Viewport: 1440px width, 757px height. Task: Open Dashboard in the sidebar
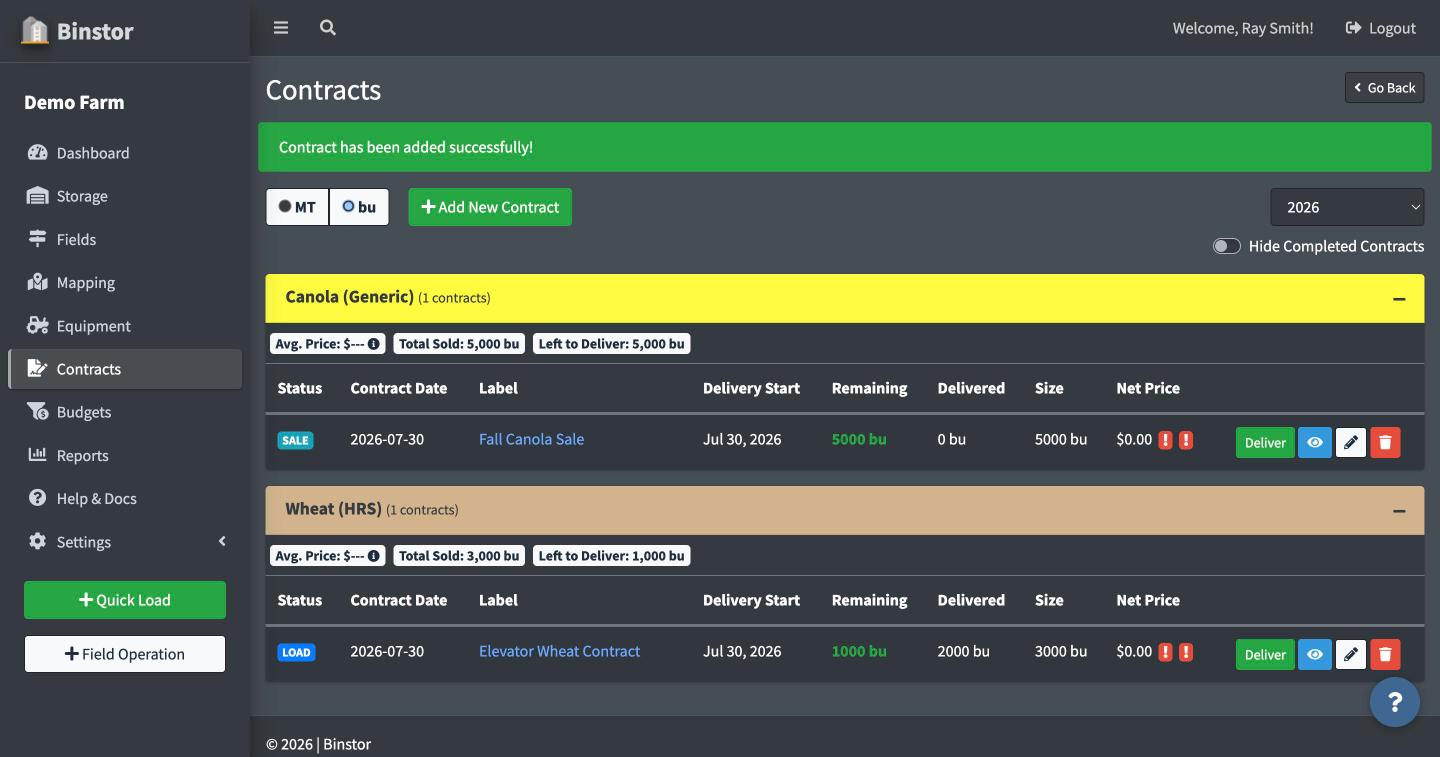pyautogui.click(x=125, y=153)
